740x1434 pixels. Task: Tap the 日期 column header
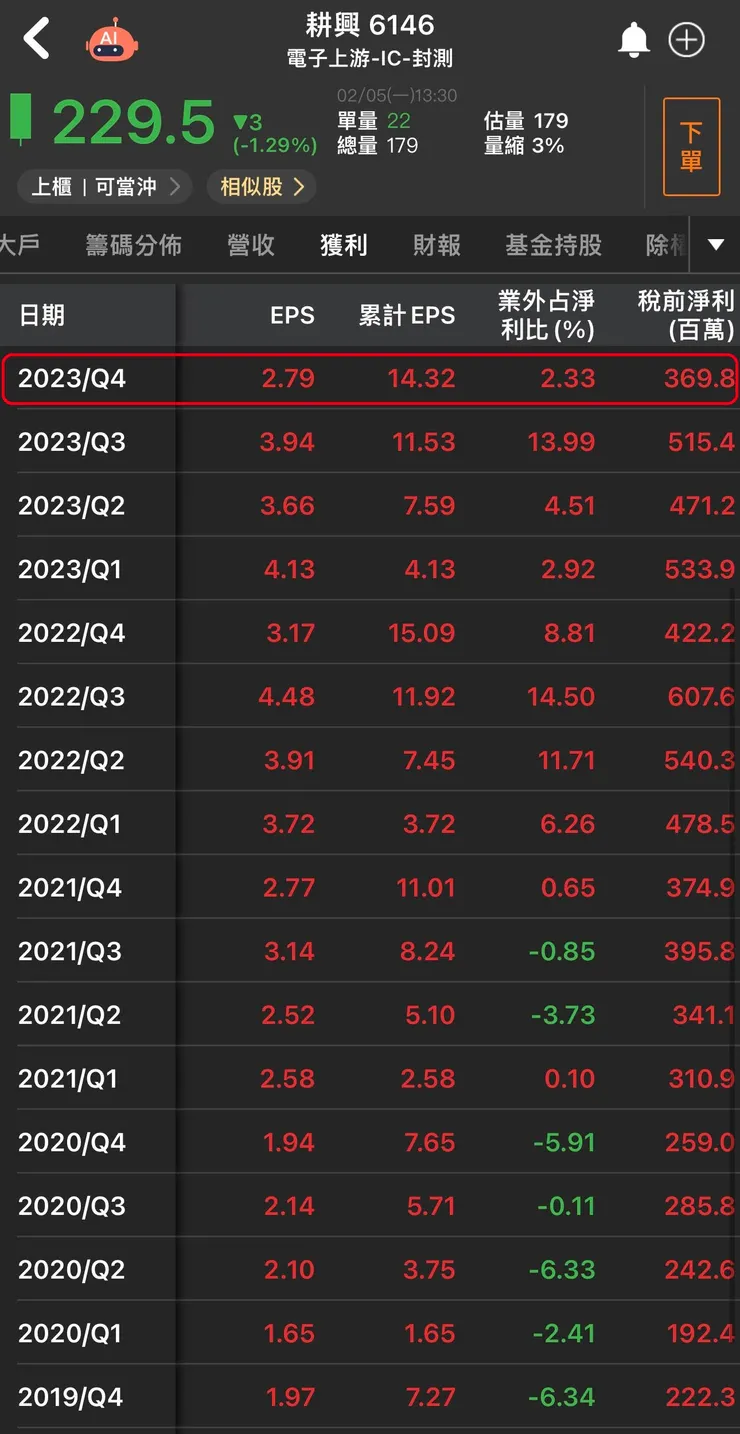pos(42,315)
